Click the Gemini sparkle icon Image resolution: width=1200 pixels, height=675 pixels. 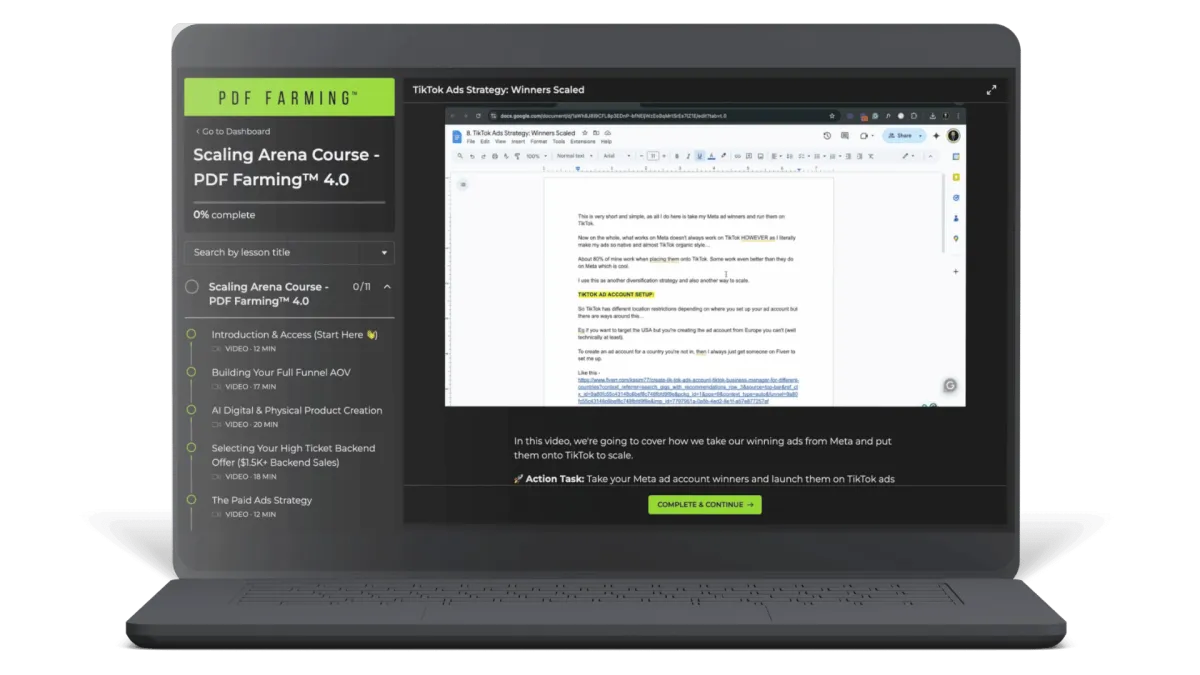(x=936, y=135)
